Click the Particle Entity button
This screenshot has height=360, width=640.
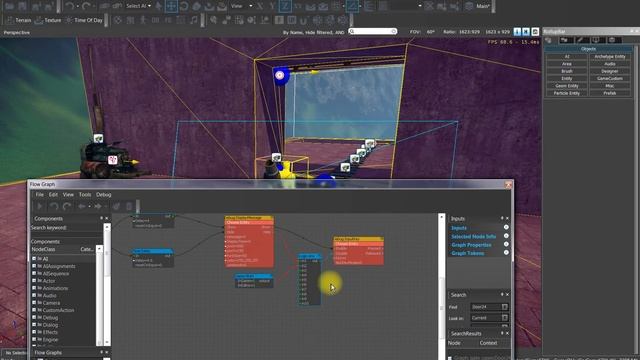(x=567, y=93)
